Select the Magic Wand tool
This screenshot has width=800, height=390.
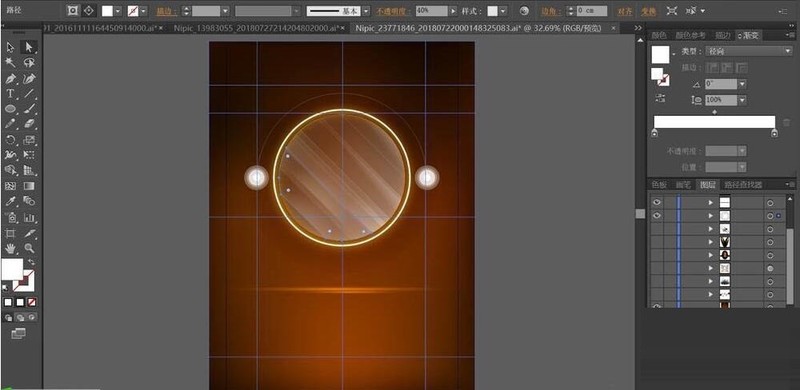10,62
